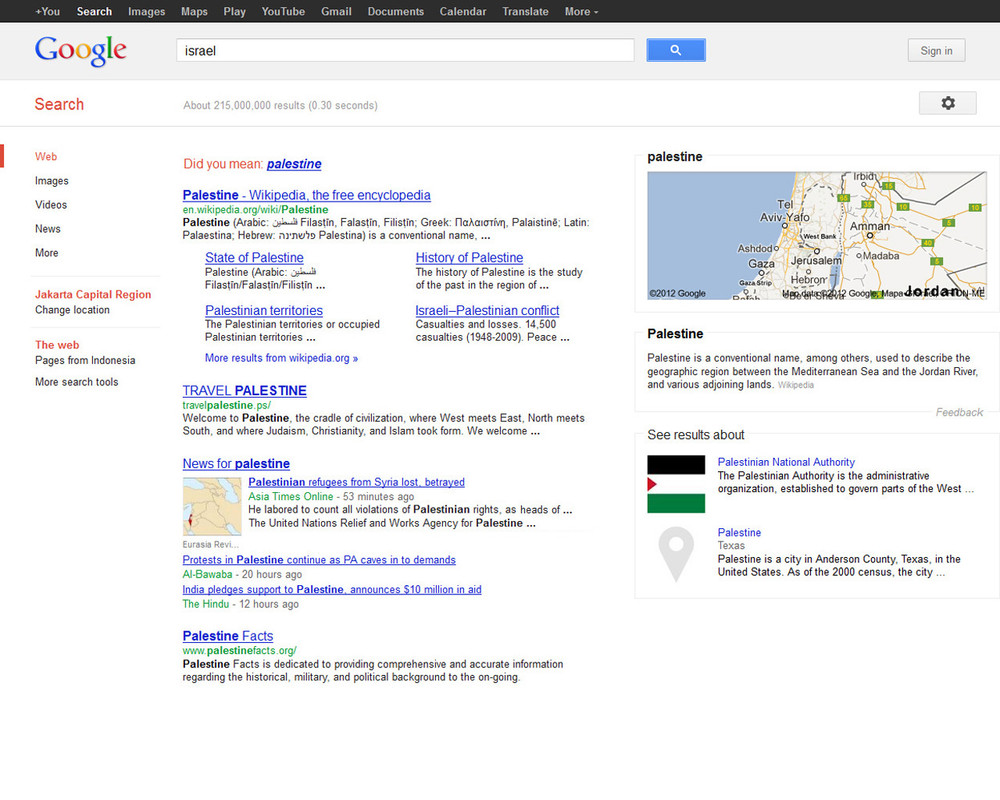Click the Palestinian National Authority flag image

(x=676, y=484)
